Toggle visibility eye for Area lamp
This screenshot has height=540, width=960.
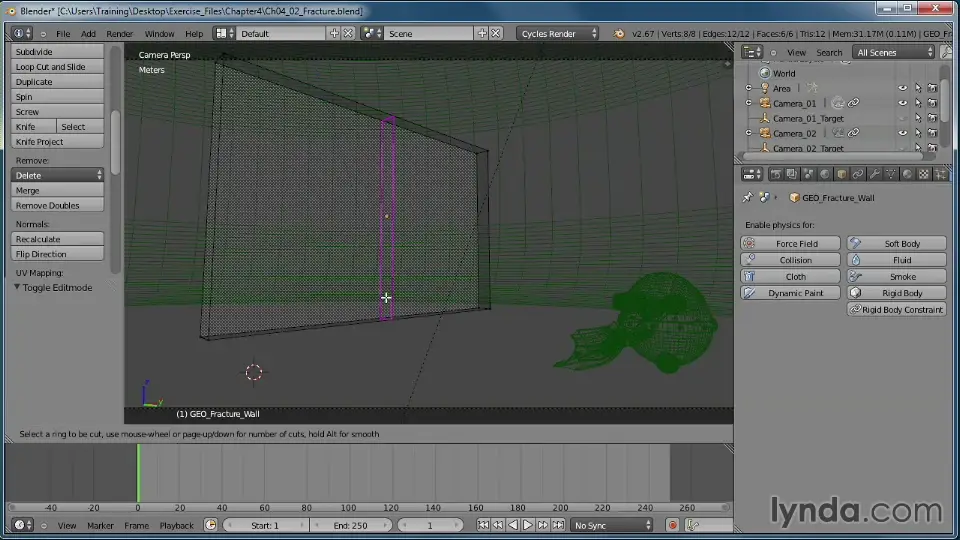[x=902, y=88]
